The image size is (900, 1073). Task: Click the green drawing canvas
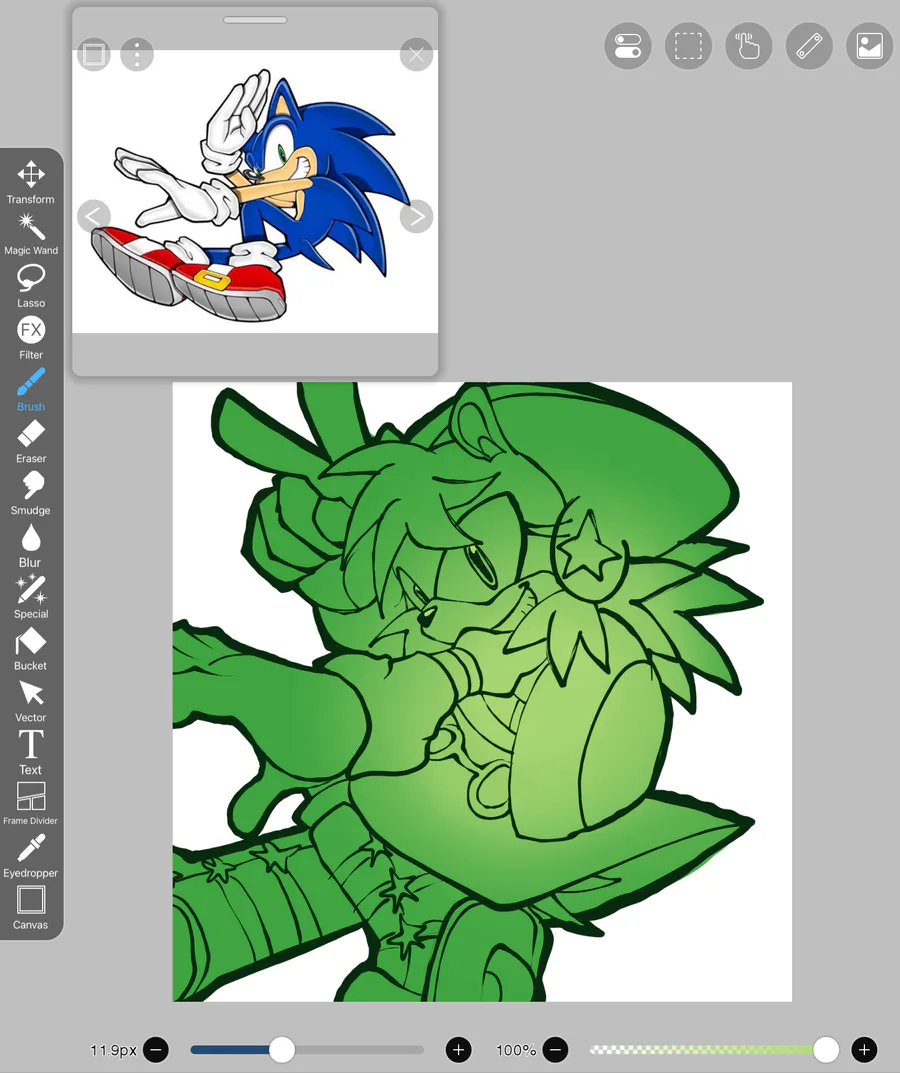(x=482, y=691)
